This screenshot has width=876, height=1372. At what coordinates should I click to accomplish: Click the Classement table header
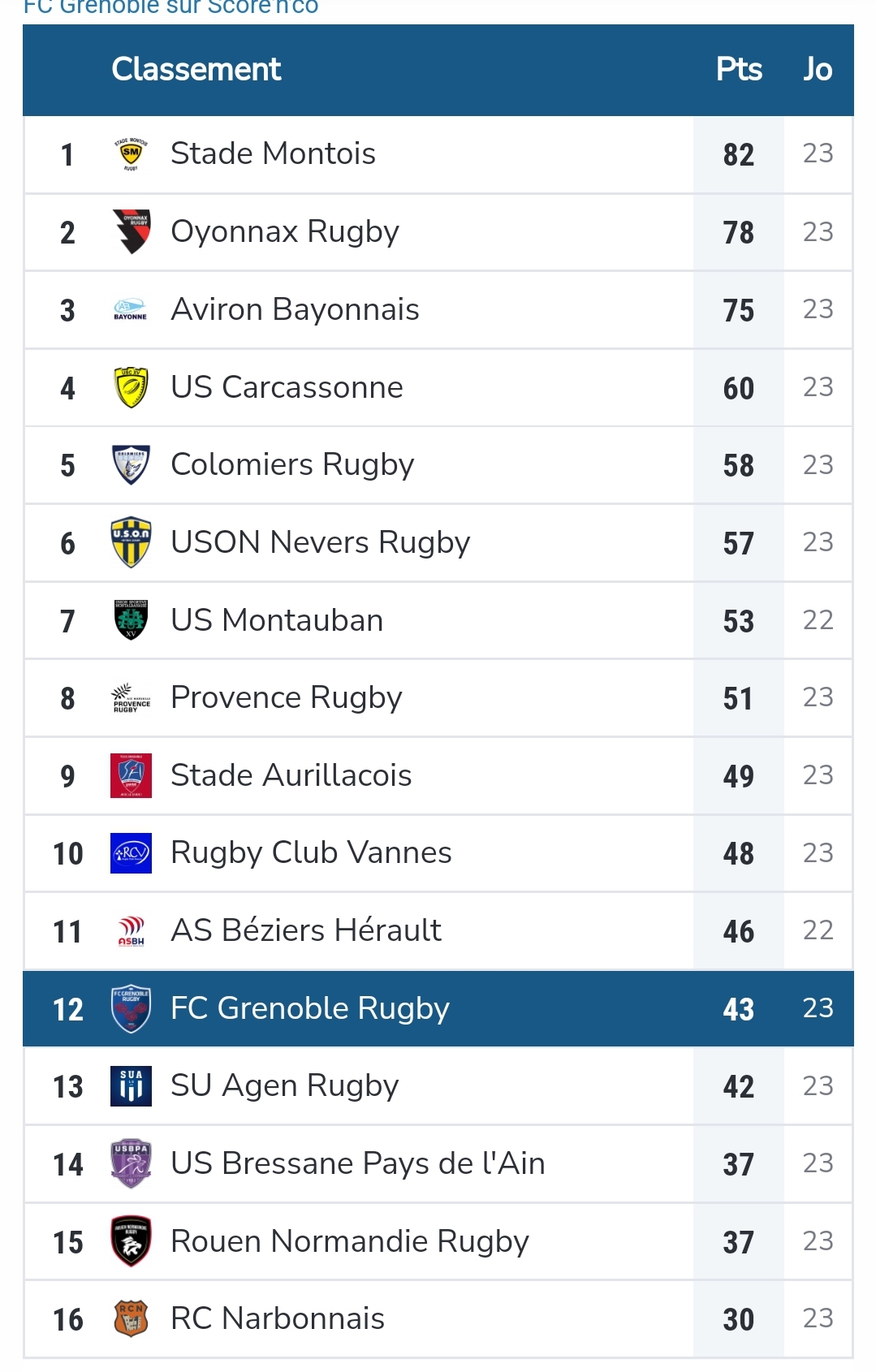tap(196, 70)
